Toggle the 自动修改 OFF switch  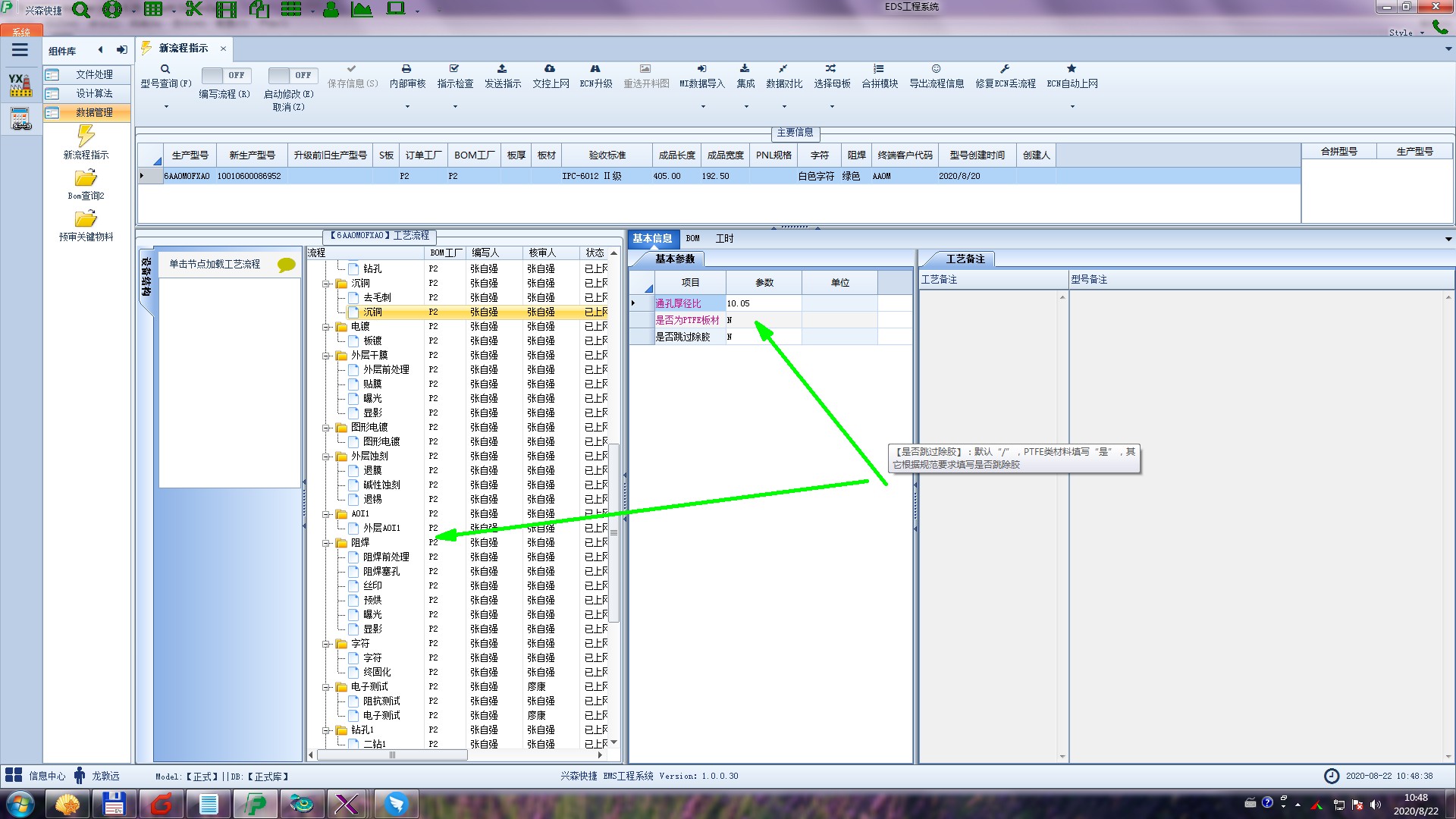click(292, 75)
